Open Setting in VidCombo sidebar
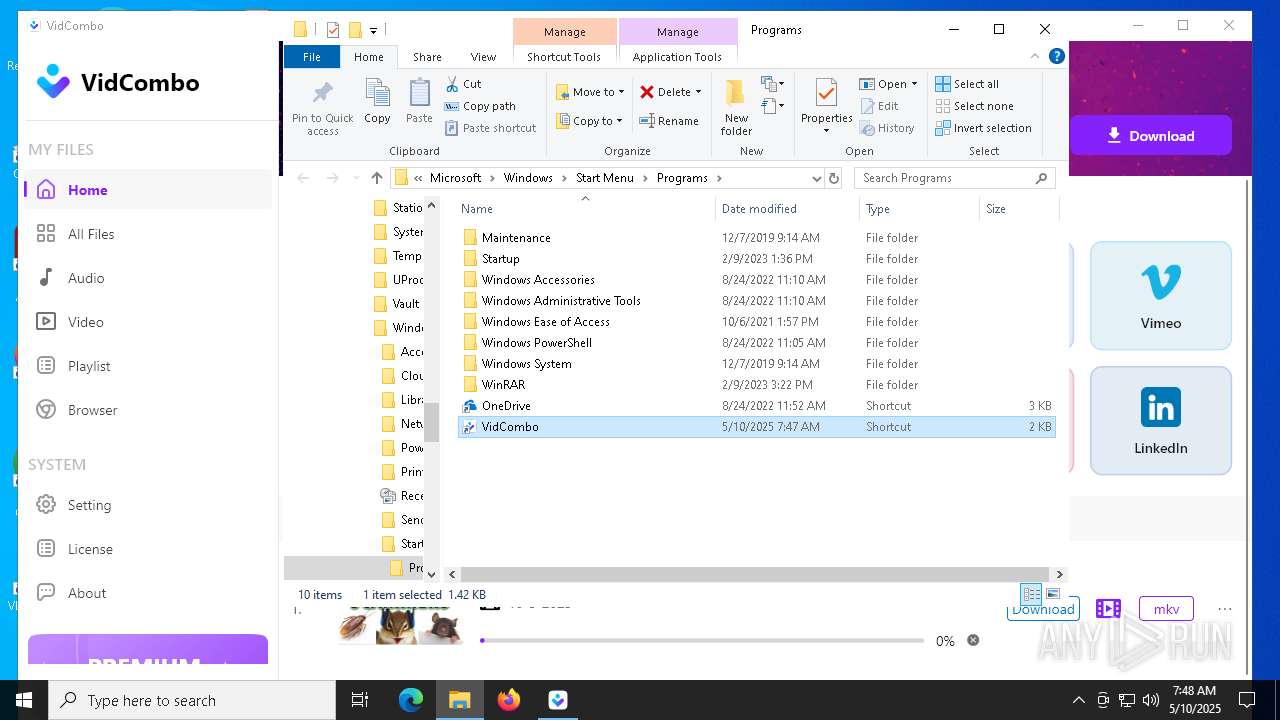The image size is (1280, 720). [x=147, y=505]
